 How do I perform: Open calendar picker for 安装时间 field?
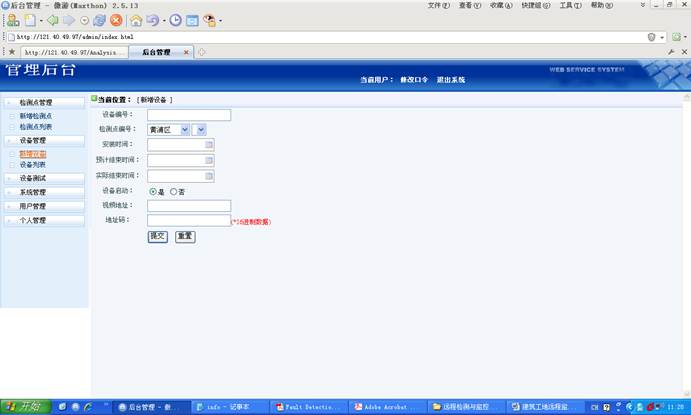[209, 145]
